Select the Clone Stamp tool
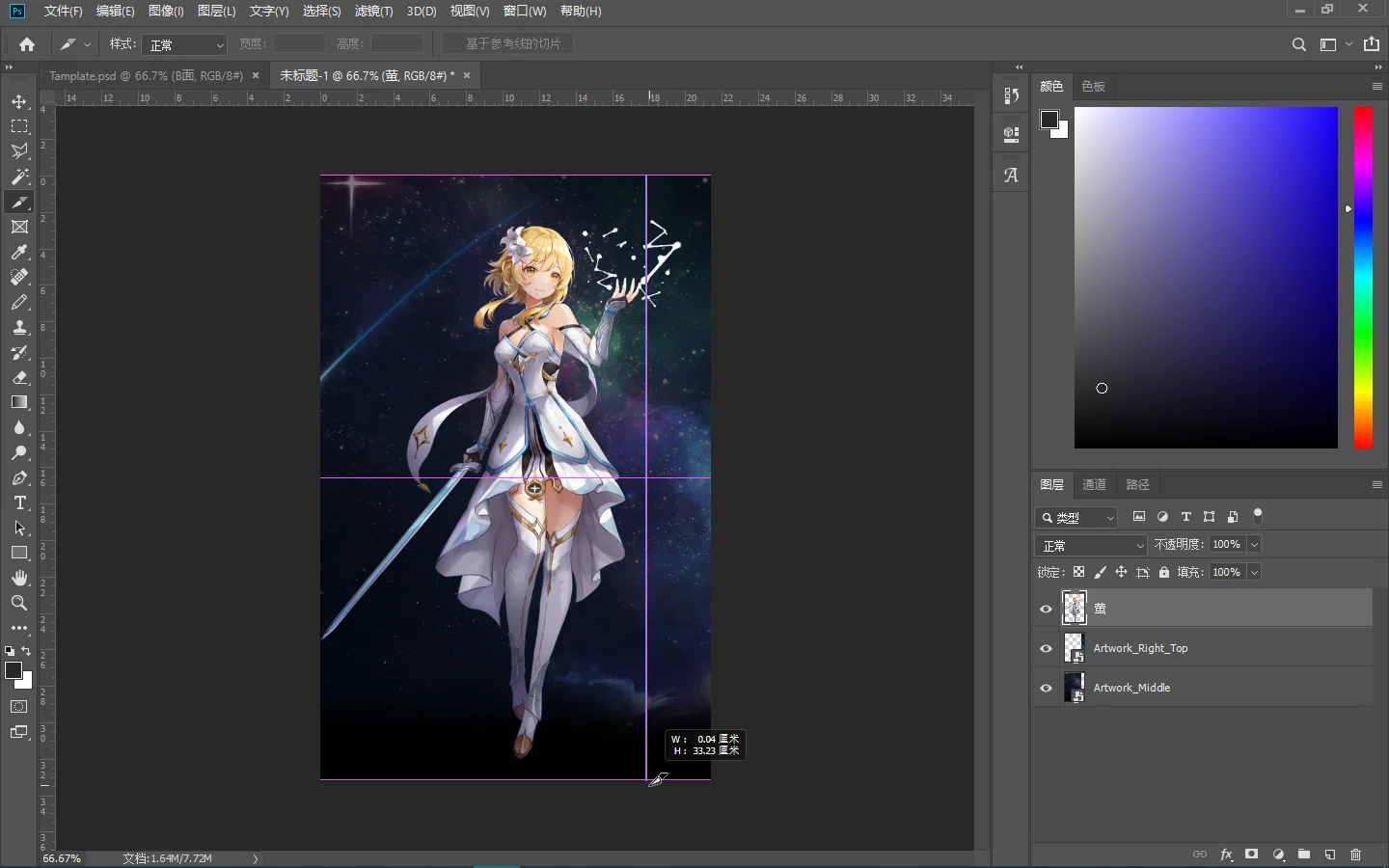1389x868 pixels. 19,327
